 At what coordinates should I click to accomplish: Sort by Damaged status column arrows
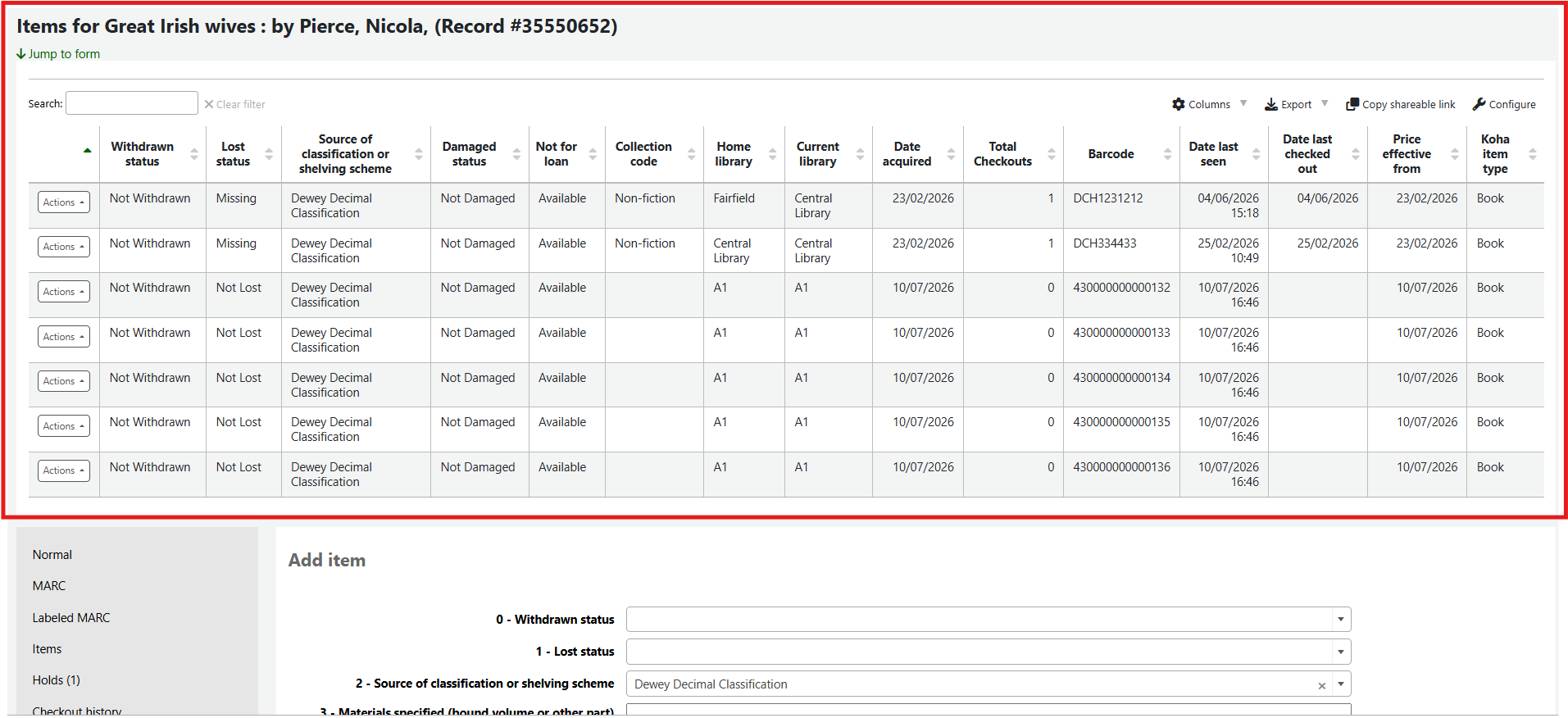517,154
